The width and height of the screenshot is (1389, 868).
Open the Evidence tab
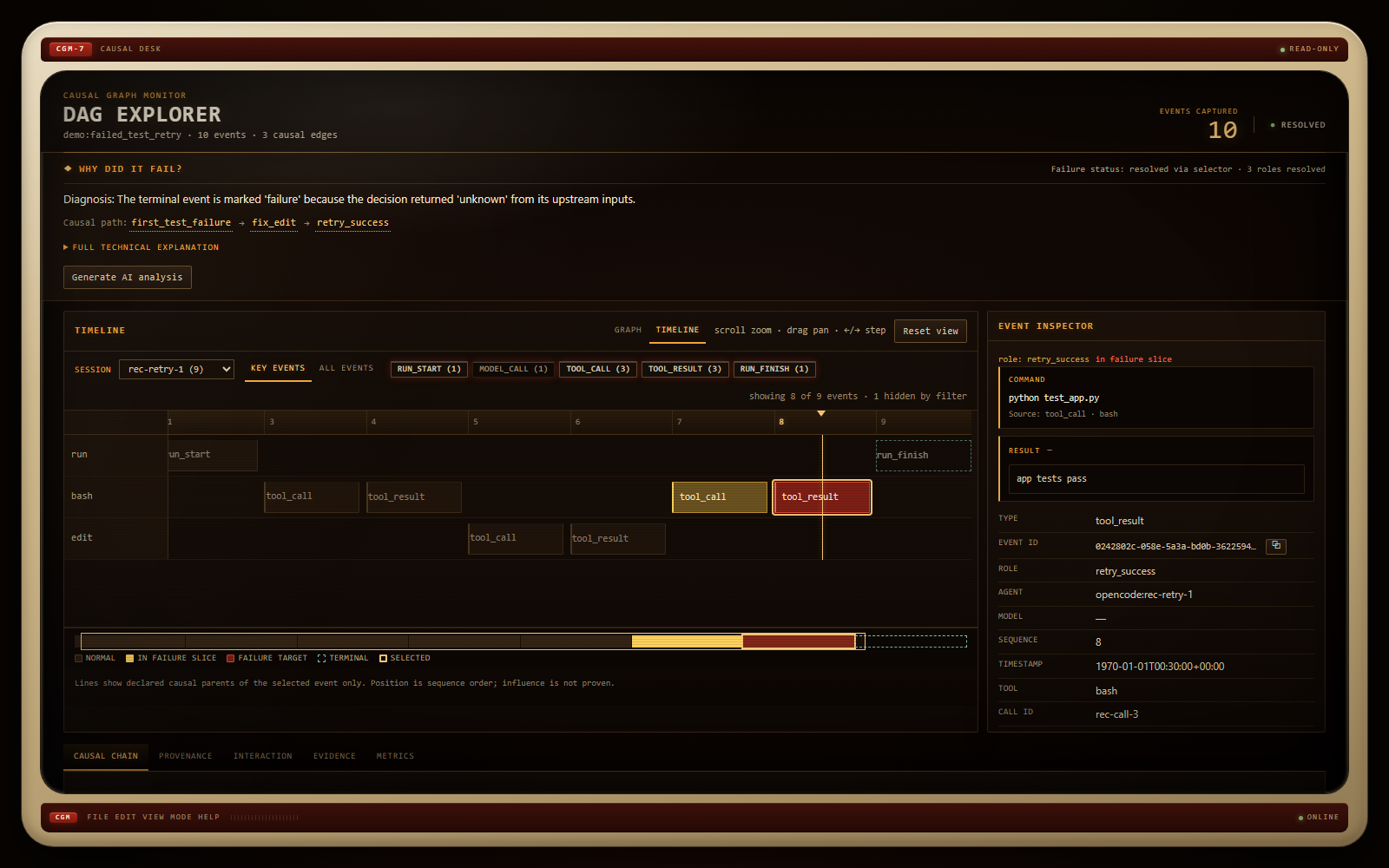click(334, 756)
